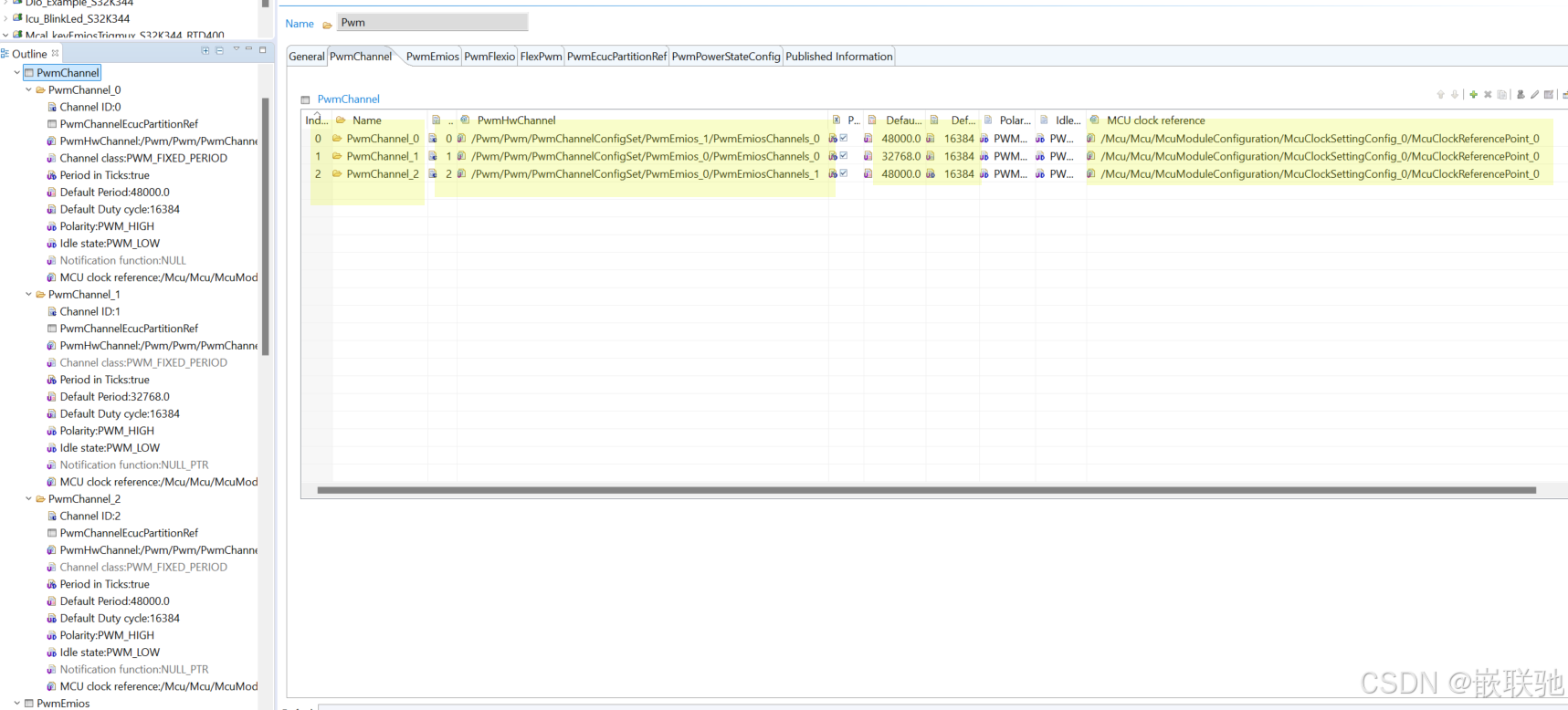The image size is (1568, 710).
Task: Click the Move Down arrow icon in PwmChannel toolbar
Action: pyautogui.click(x=1455, y=94)
